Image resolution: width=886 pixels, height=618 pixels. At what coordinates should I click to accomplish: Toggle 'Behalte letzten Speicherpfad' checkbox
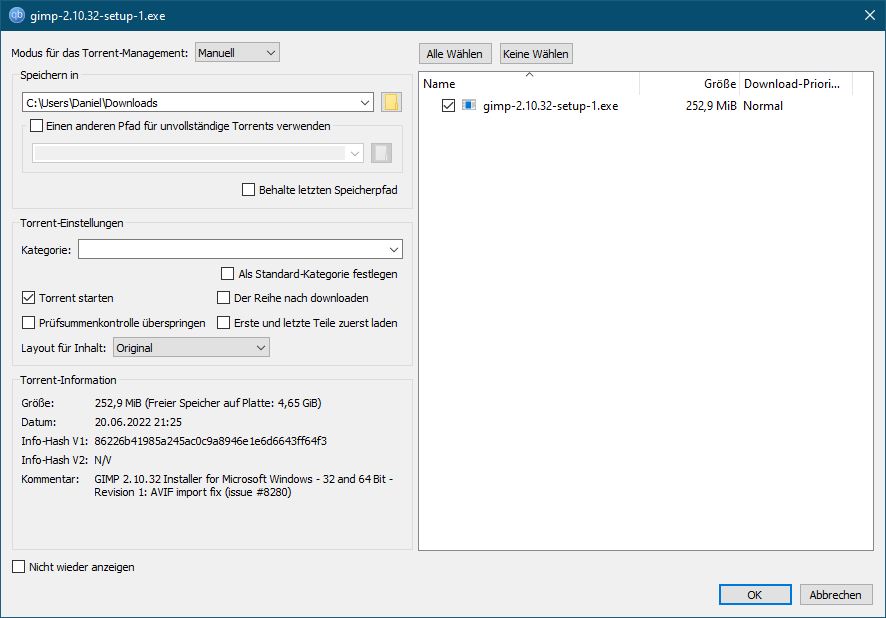248,190
